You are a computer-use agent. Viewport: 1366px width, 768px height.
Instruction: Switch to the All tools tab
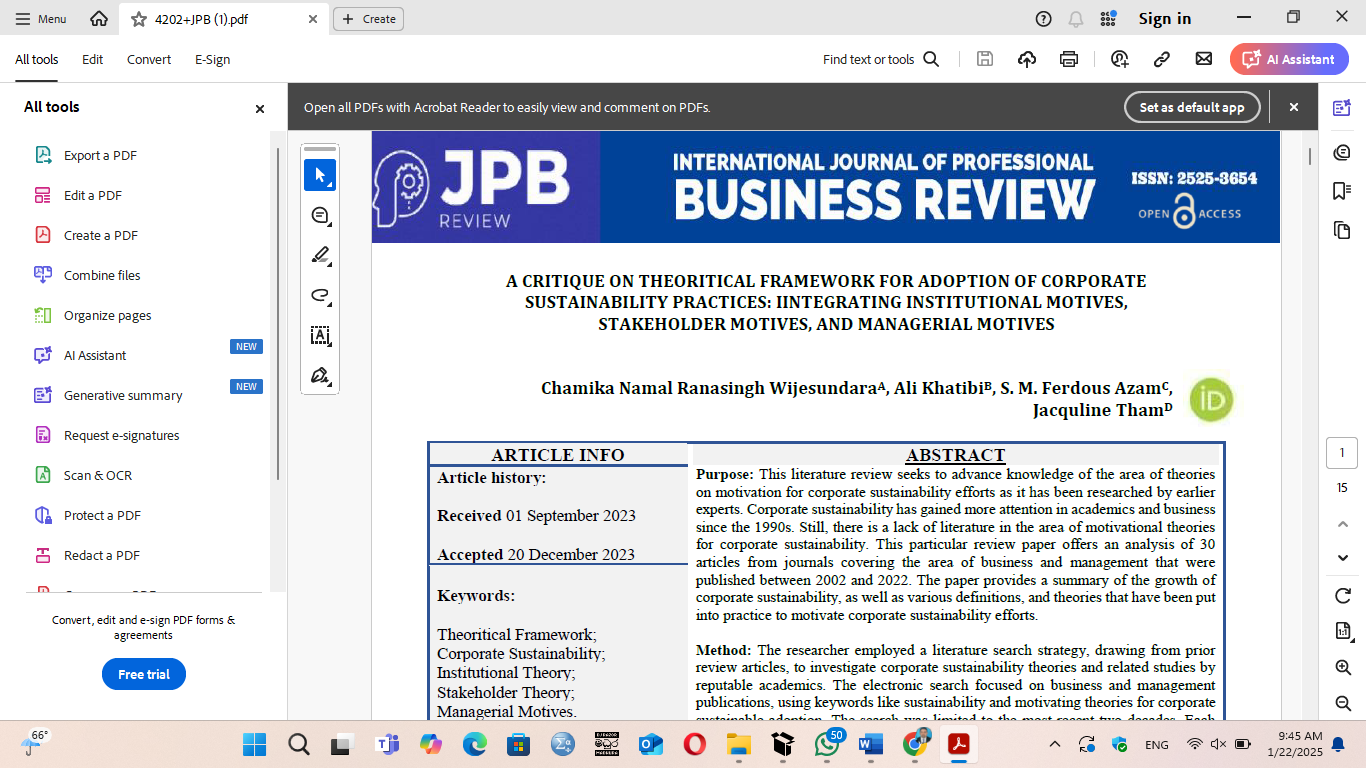36,59
